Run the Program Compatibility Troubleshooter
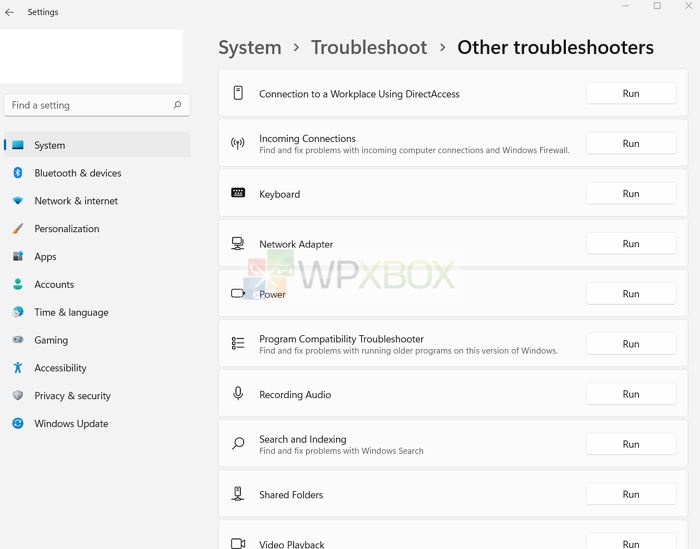700x549 pixels. click(631, 344)
